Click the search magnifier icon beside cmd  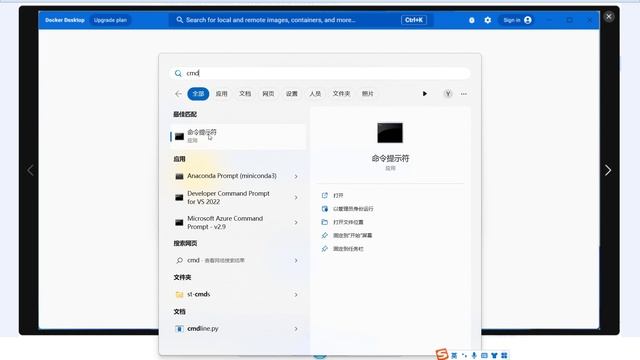(178, 73)
